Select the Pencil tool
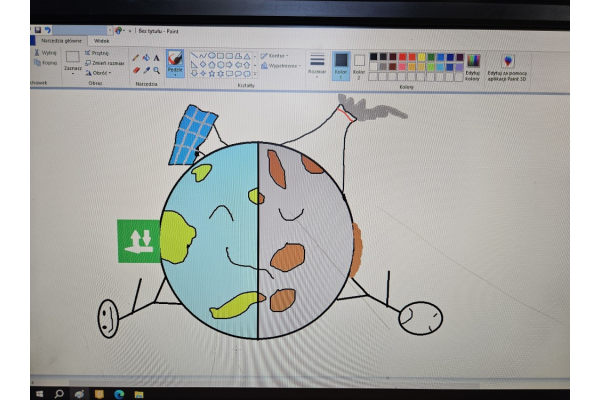The image size is (600, 400). (135, 58)
